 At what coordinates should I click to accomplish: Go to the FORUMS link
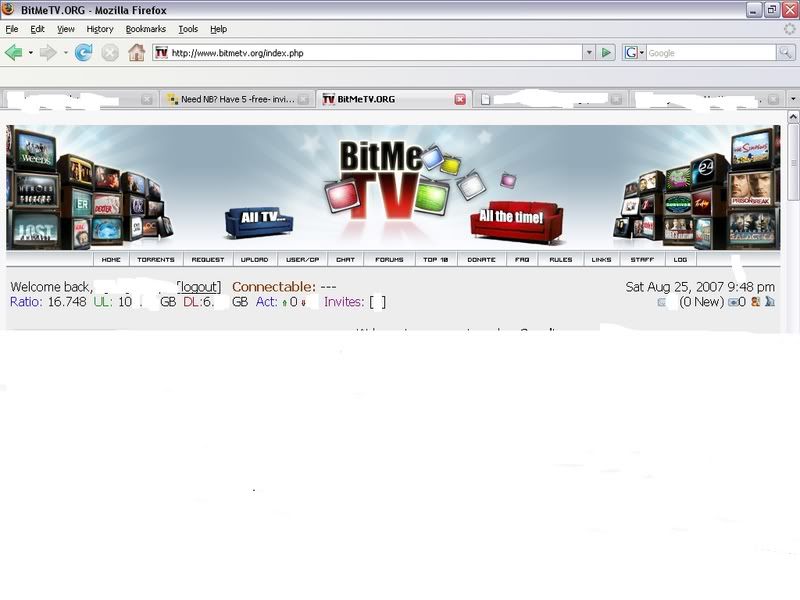coord(389,260)
